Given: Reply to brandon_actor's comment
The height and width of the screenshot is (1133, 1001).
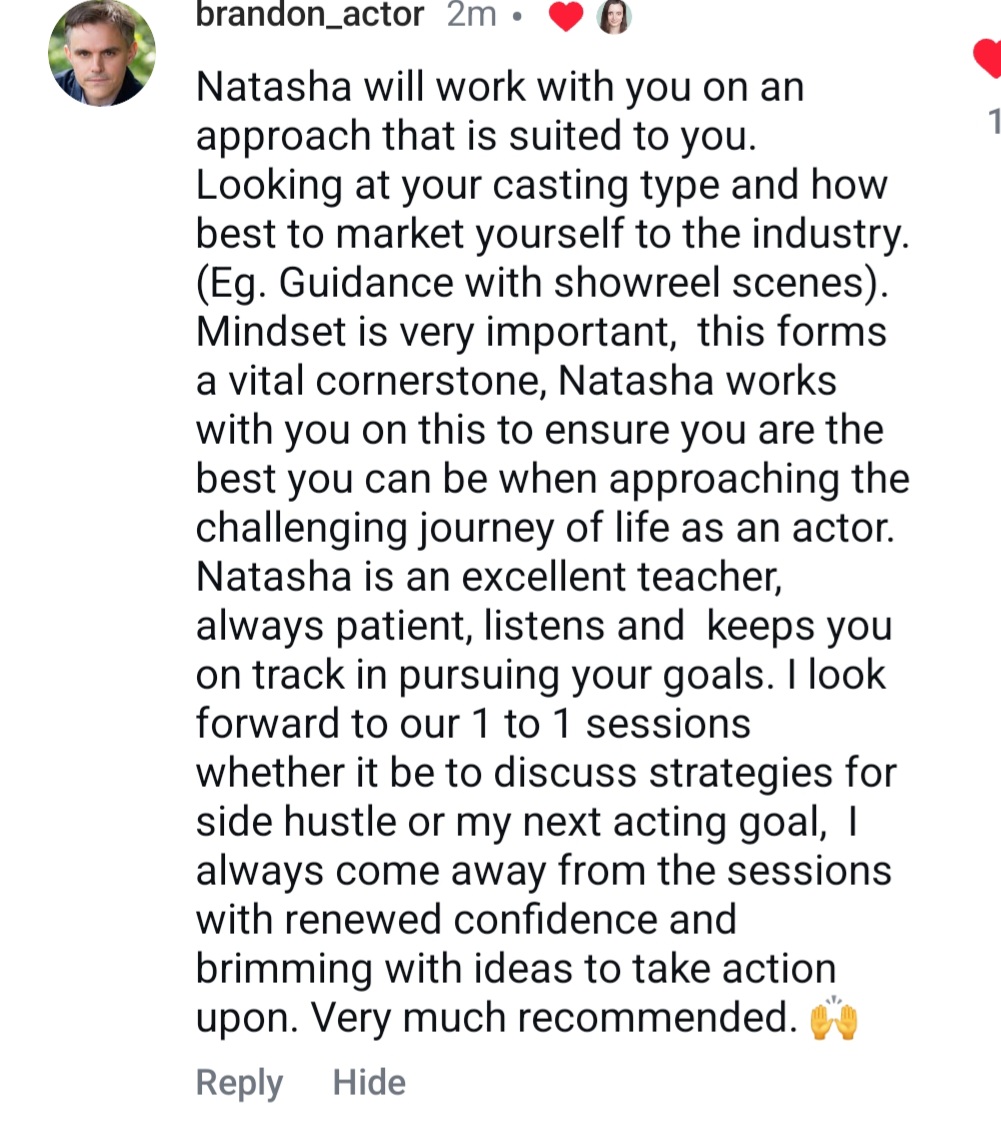Looking at the screenshot, I should (x=239, y=1083).
